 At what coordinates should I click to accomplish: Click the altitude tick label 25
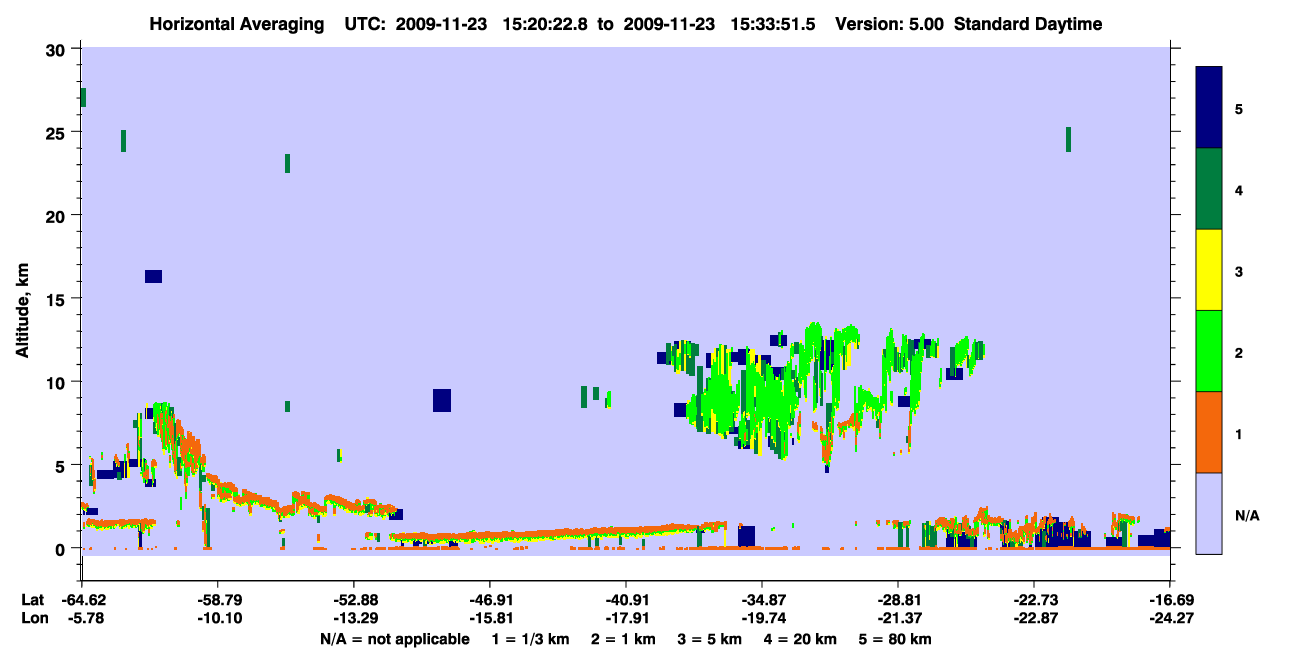tap(57, 132)
